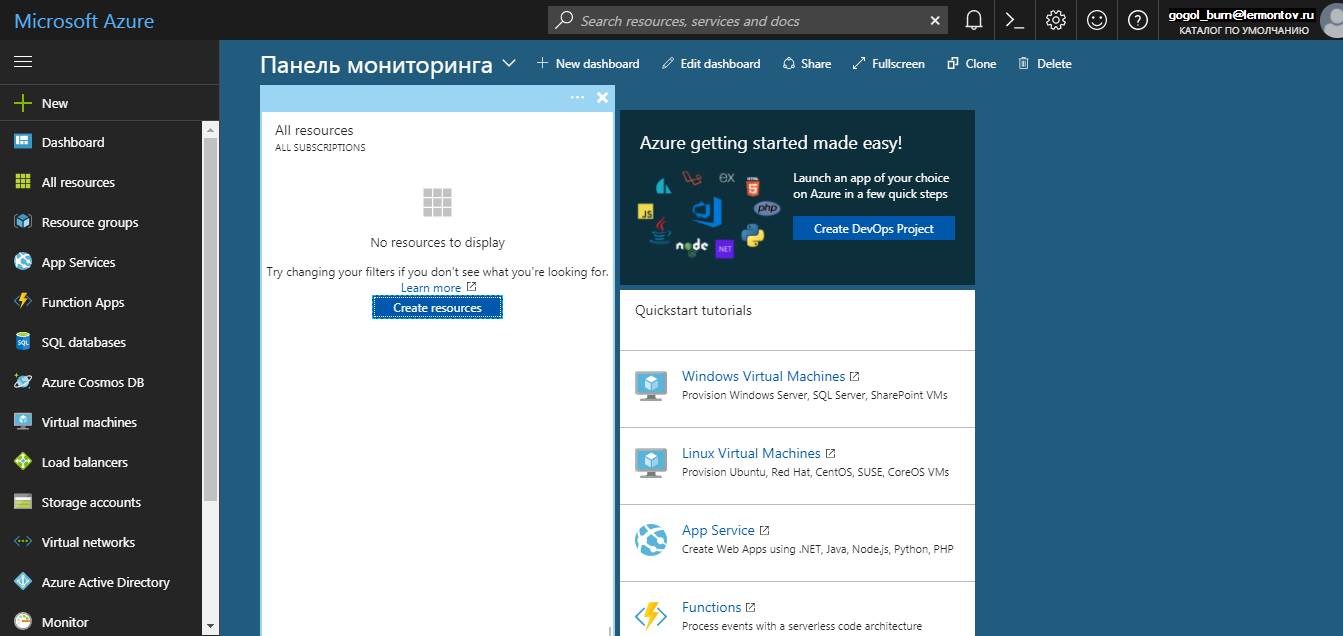Click the Storage accounts icon
This screenshot has height=636, width=1343.
pos(23,502)
